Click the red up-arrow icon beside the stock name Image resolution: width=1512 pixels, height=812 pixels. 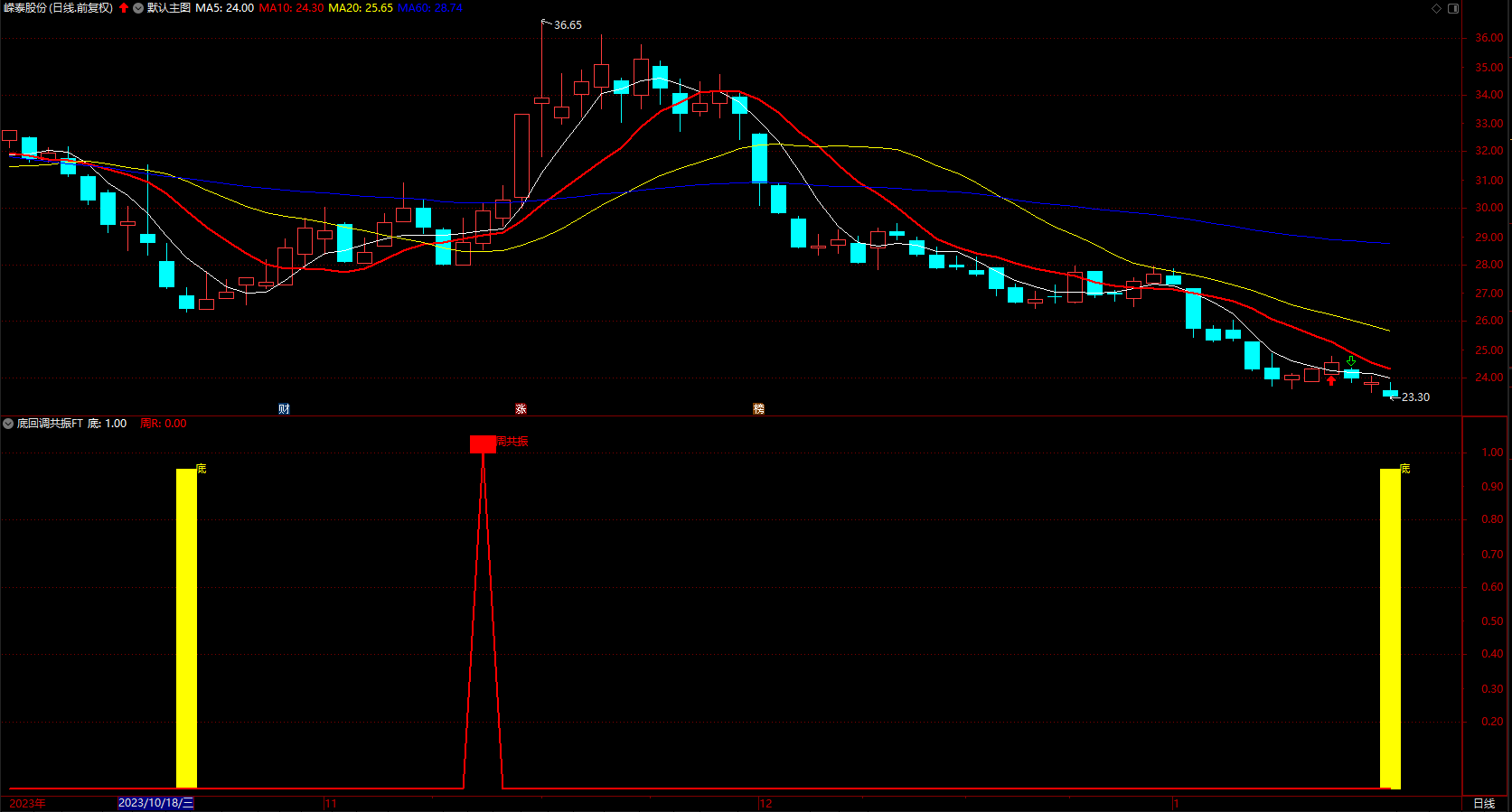[x=124, y=8]
